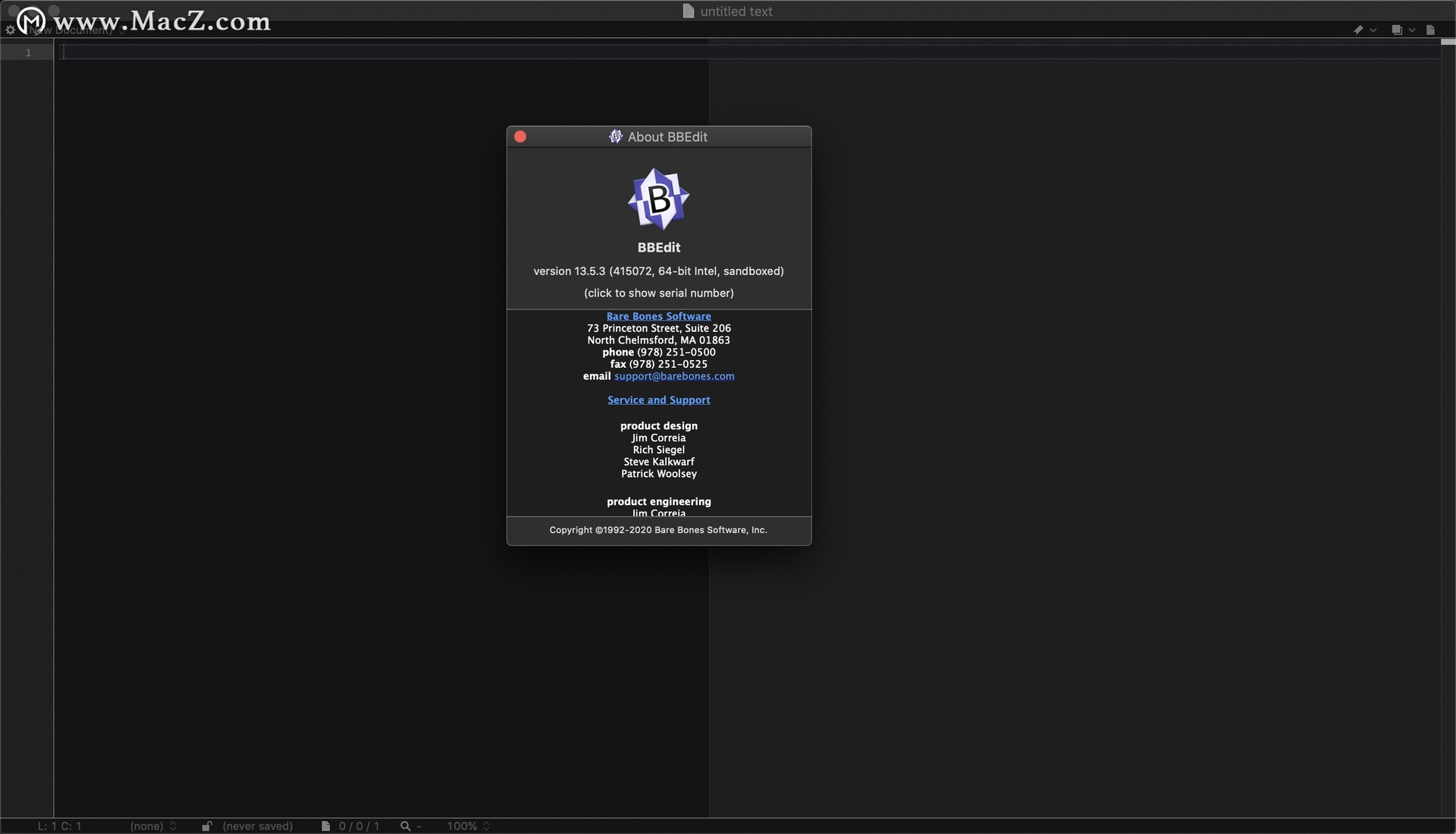Click the (never saved) status text
This screenshot has width=1456, height=834.
258,826
